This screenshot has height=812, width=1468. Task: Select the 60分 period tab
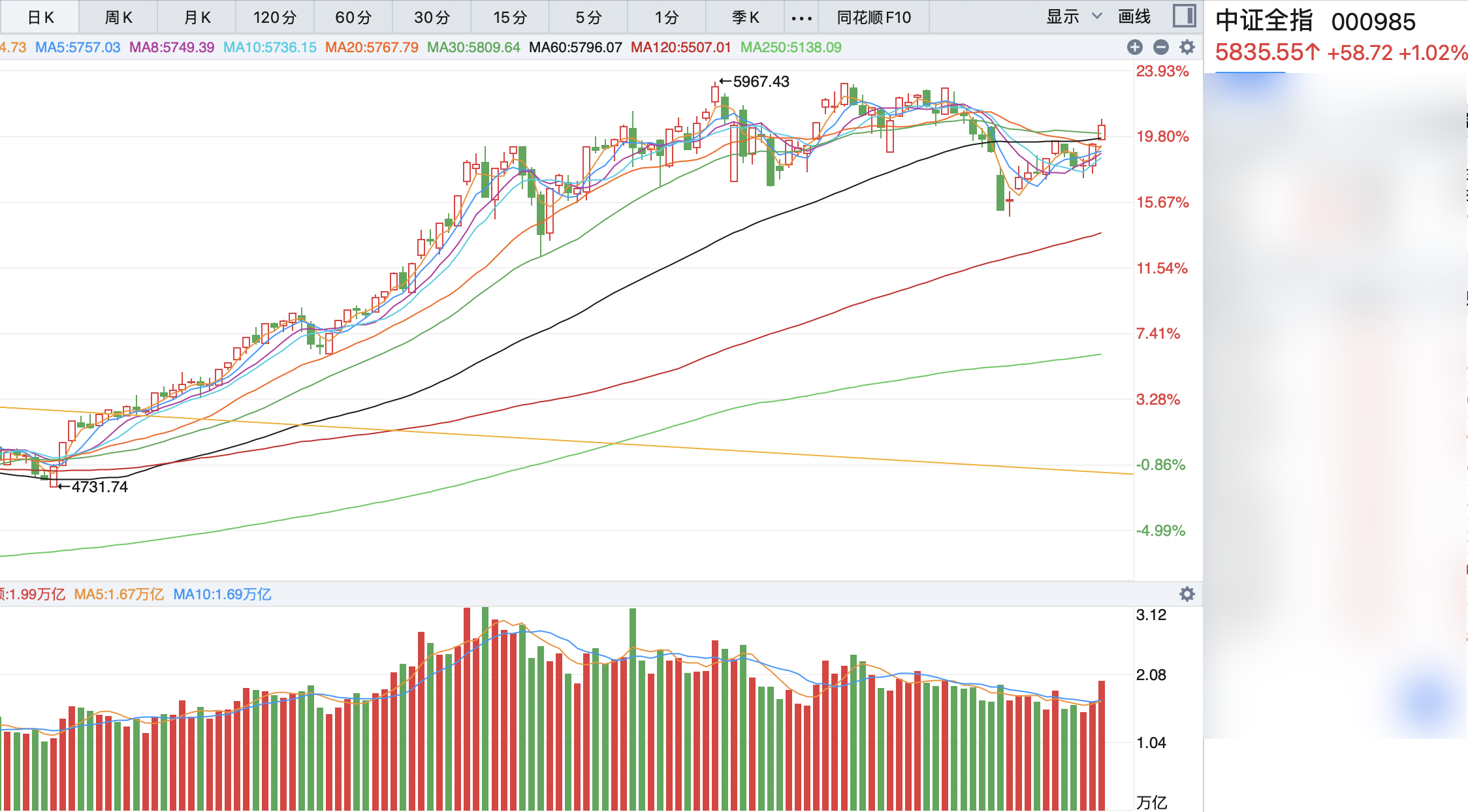point(353,18)
